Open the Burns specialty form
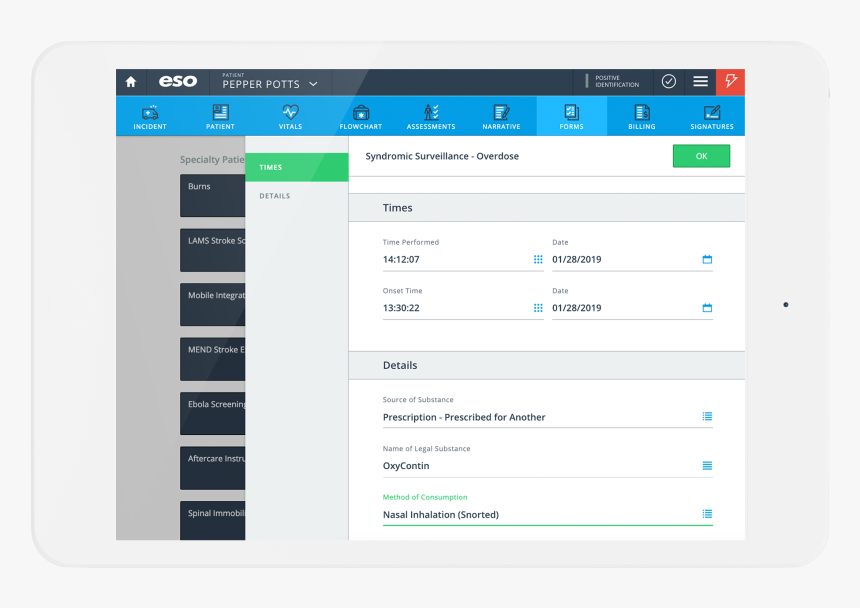Screen dimensions: 860x608 coord(212,196)
